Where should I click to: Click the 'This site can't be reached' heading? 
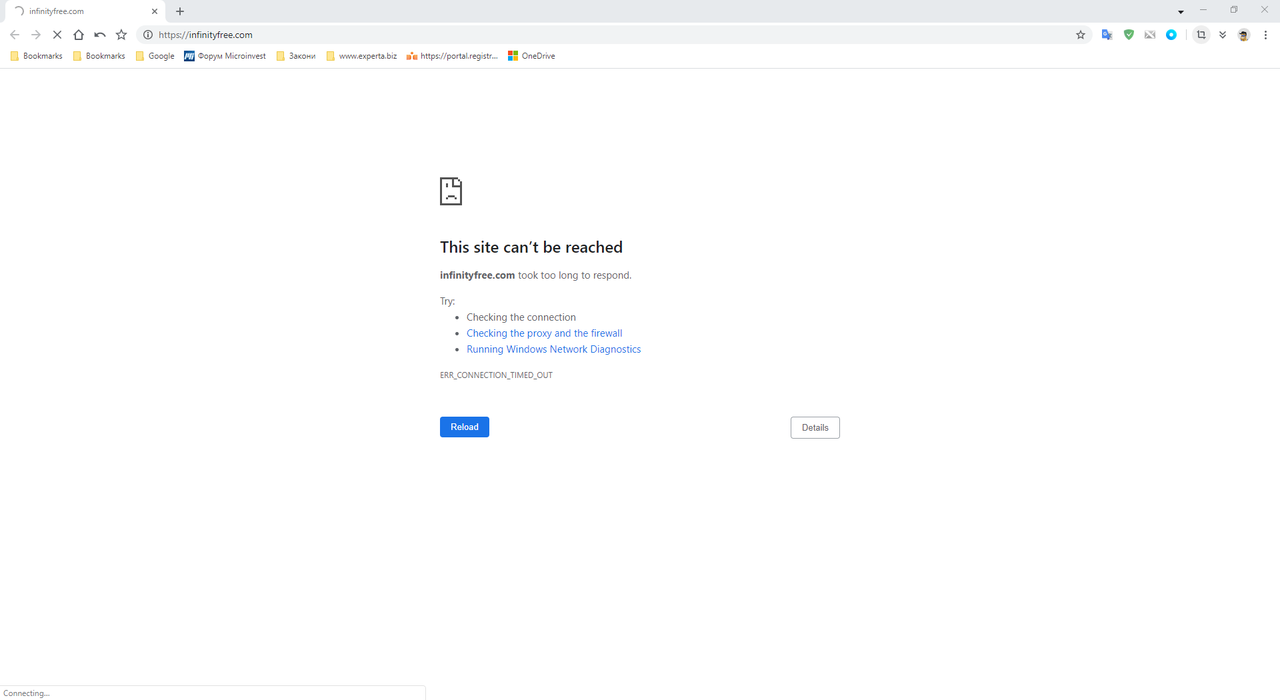[x=531, y=247]
